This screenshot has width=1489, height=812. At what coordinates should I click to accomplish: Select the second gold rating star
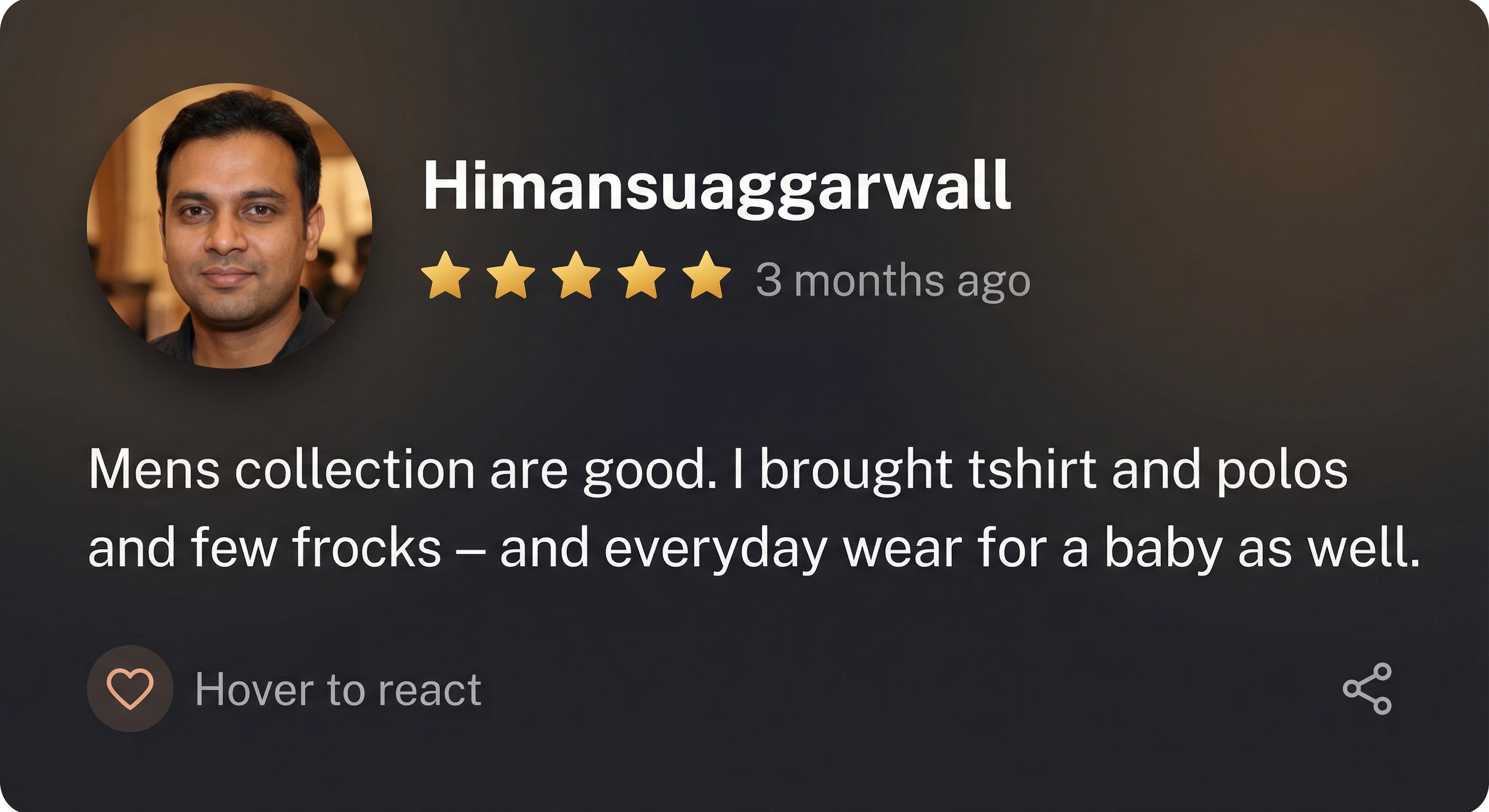click(510, 275)
